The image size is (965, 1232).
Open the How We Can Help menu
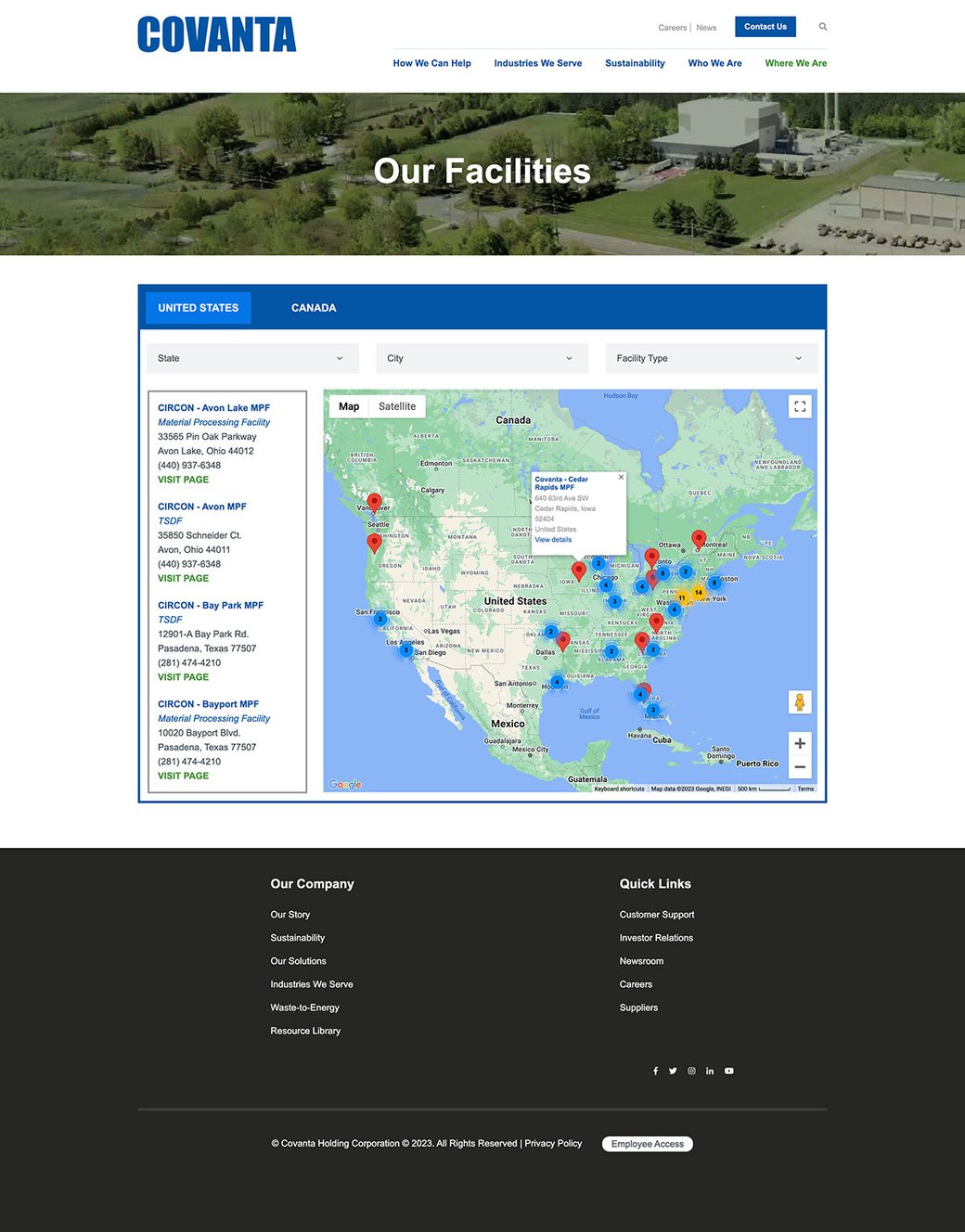point(431,63)
